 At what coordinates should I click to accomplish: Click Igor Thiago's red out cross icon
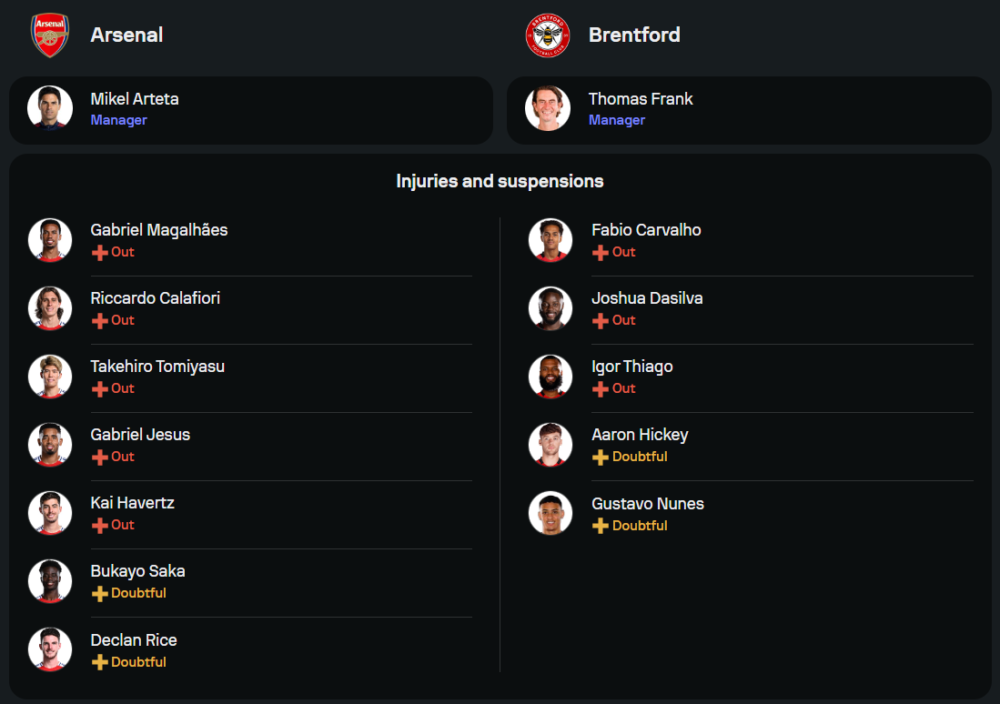pyautogui.click(x=600, y=389)
